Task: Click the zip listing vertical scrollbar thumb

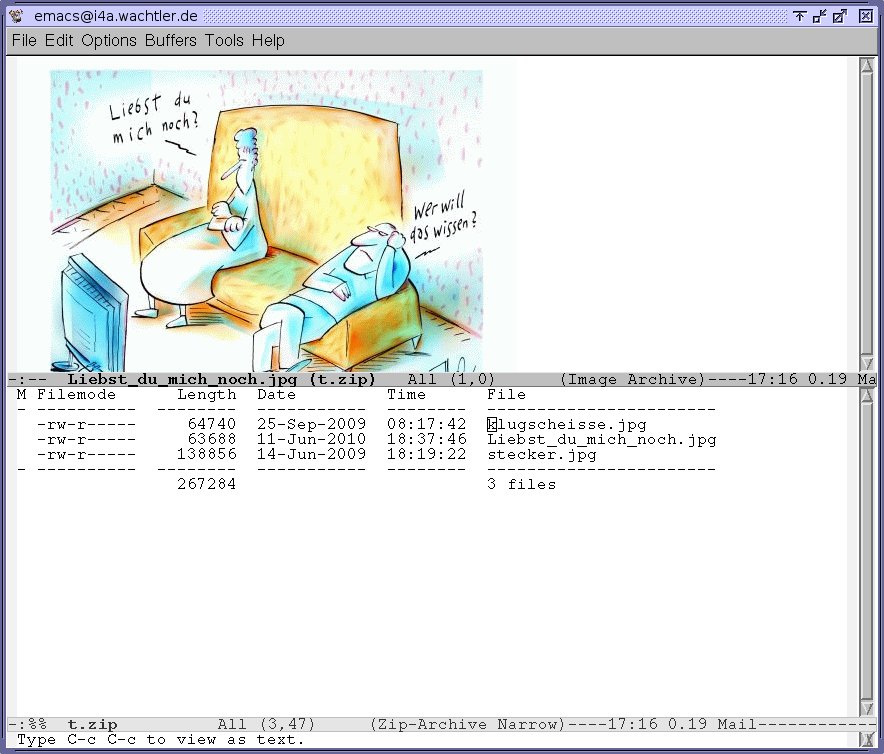Action: coord(867,551)
